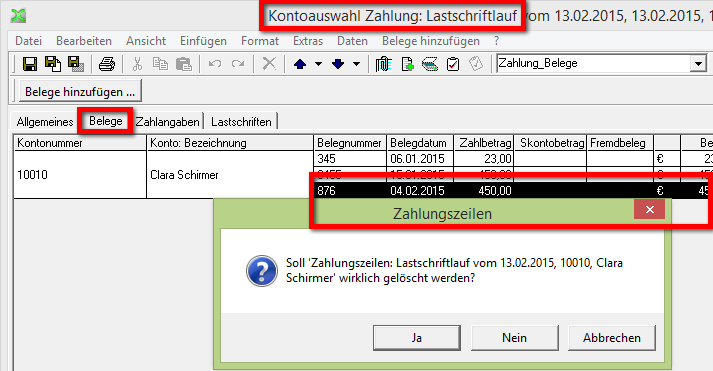Click the paperclip attachments icon

[383, 64]
